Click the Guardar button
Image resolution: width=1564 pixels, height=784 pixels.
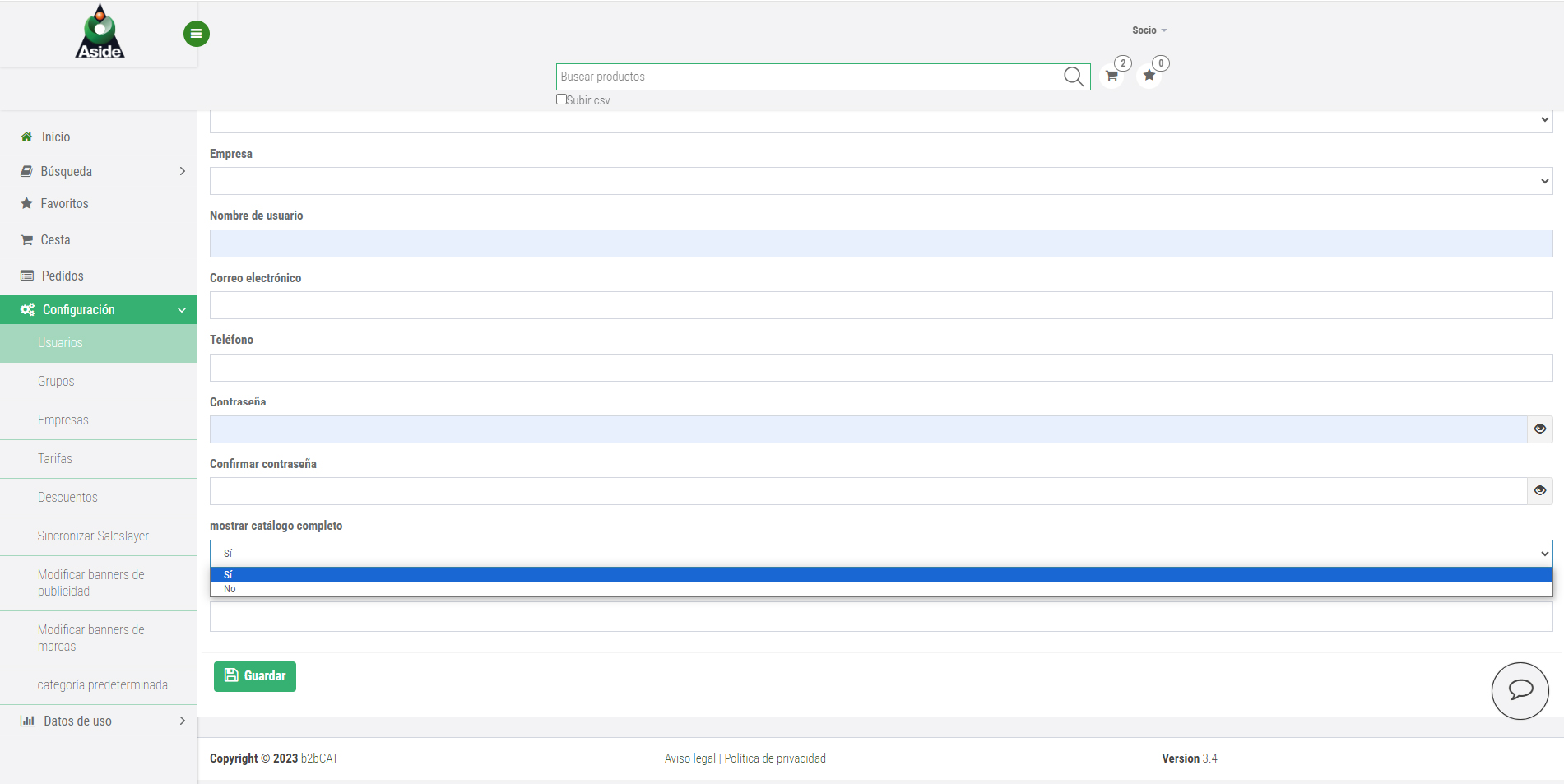(255, 676)
